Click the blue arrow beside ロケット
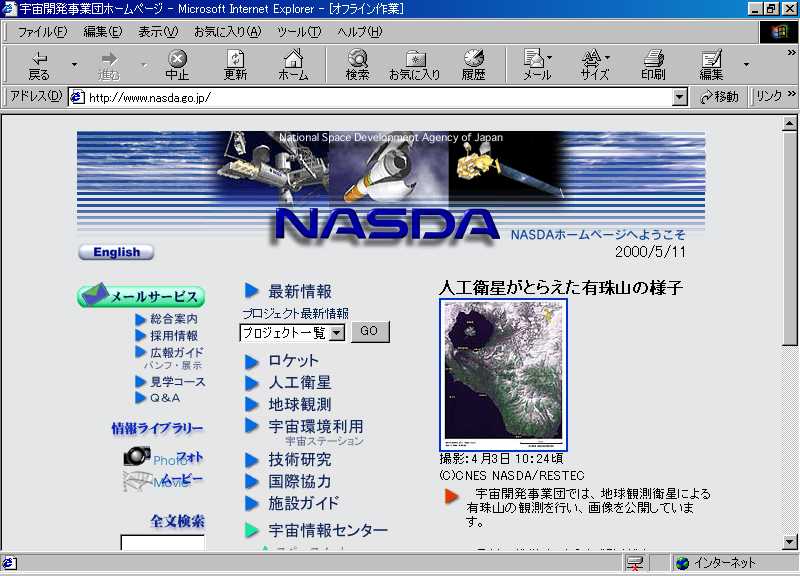800x576 pixels. (x=252, y=362)
